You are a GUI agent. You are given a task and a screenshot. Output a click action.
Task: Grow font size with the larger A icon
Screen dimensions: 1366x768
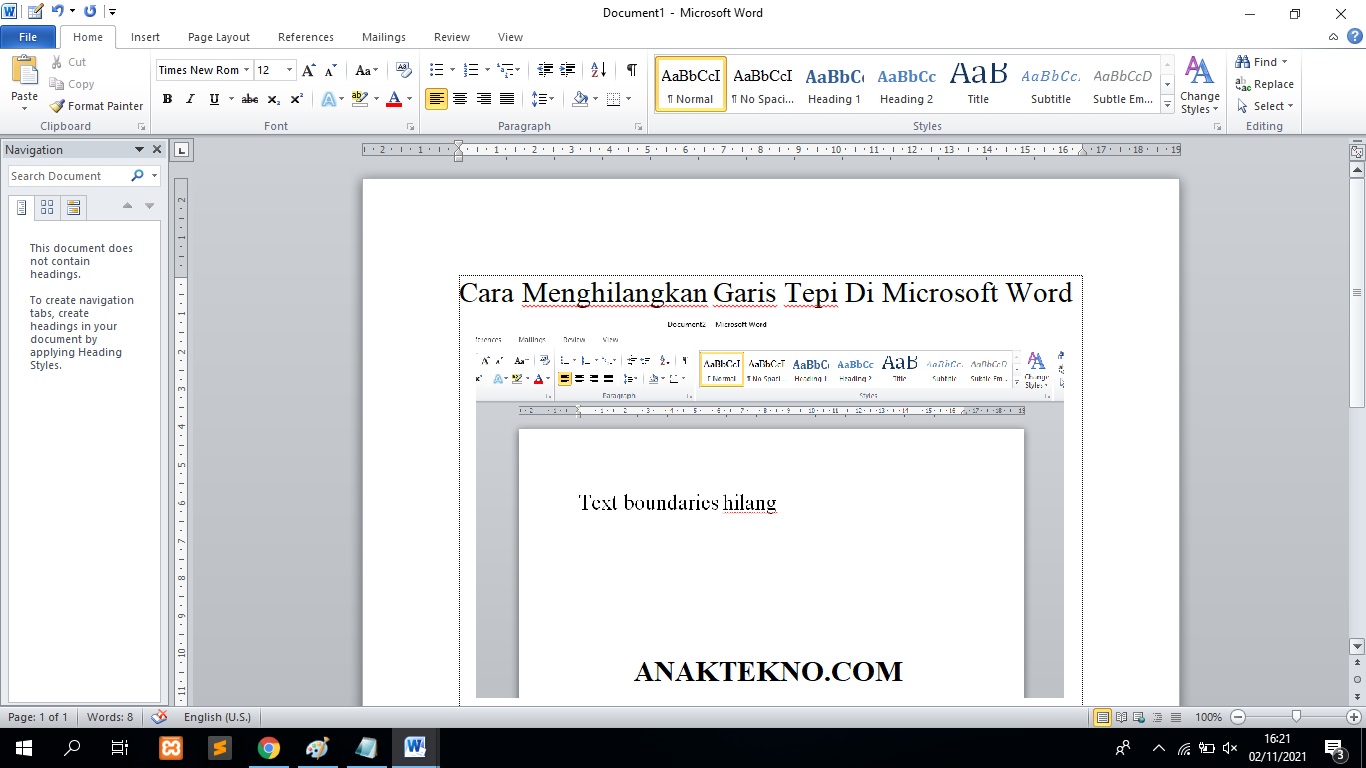point(308,70)
